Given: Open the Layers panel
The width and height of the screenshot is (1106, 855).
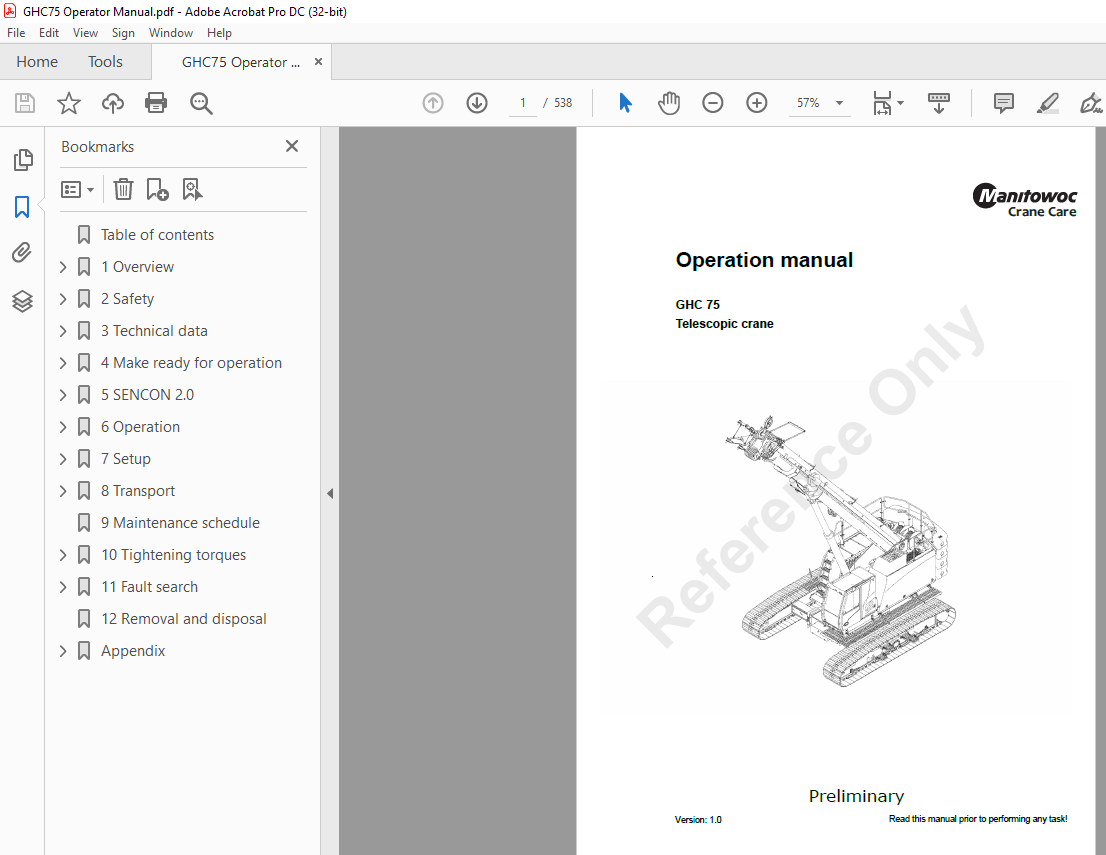Looking at the screenshot, I should [22, 301].
